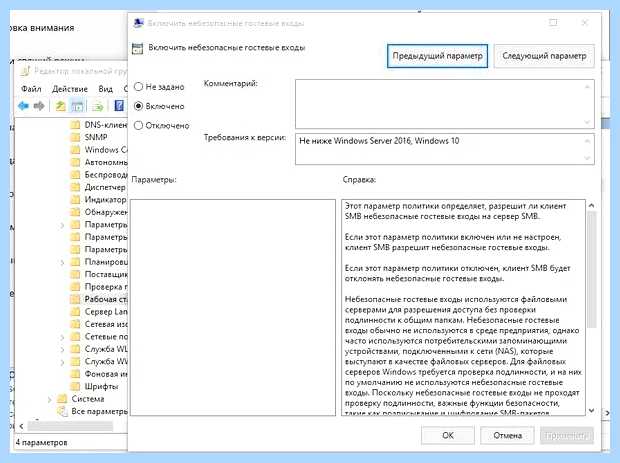
Task: Click the grayed Применить button
Action: (x=567, y=435)
